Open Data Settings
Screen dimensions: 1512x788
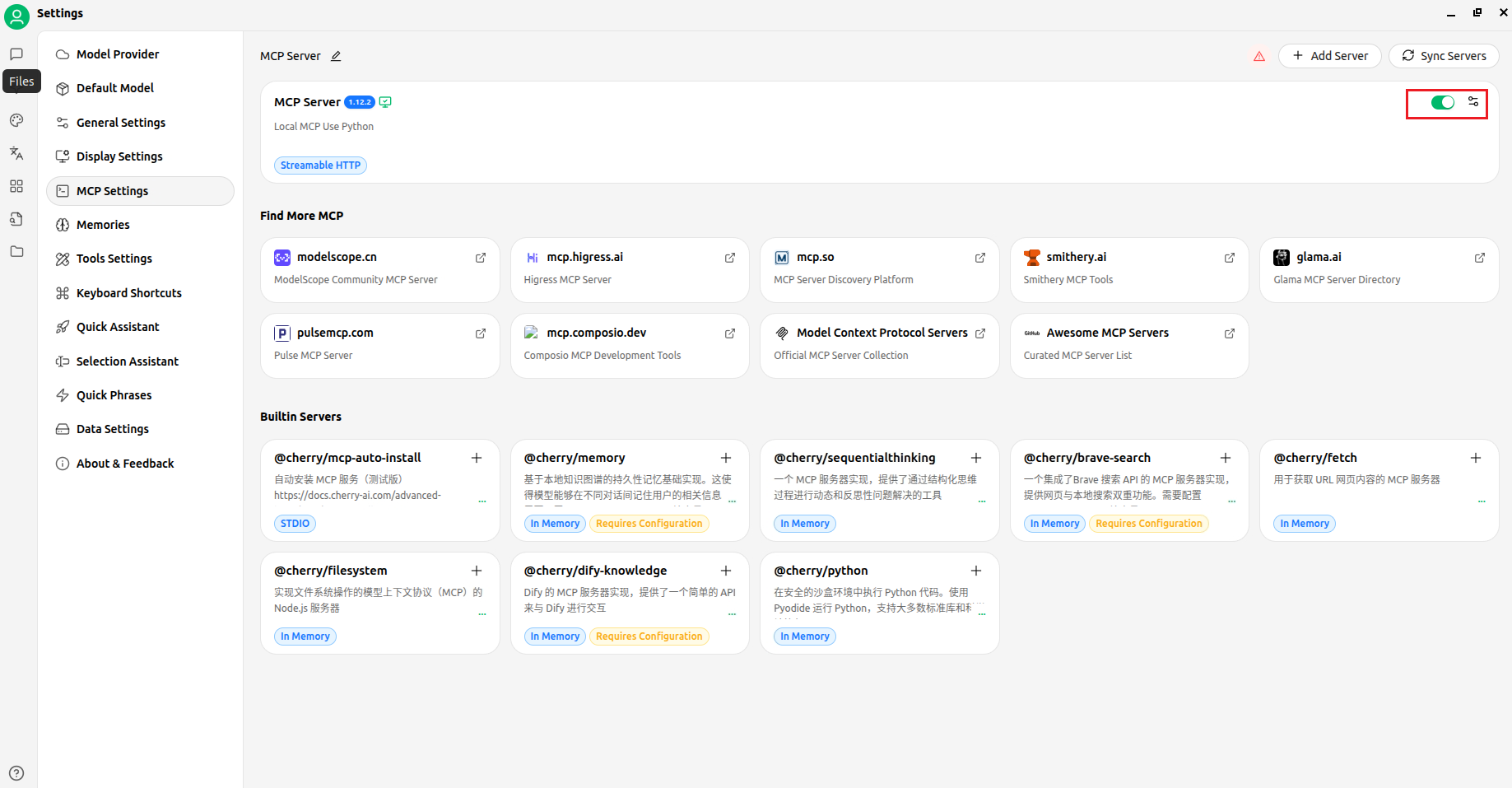click(140, 429)
